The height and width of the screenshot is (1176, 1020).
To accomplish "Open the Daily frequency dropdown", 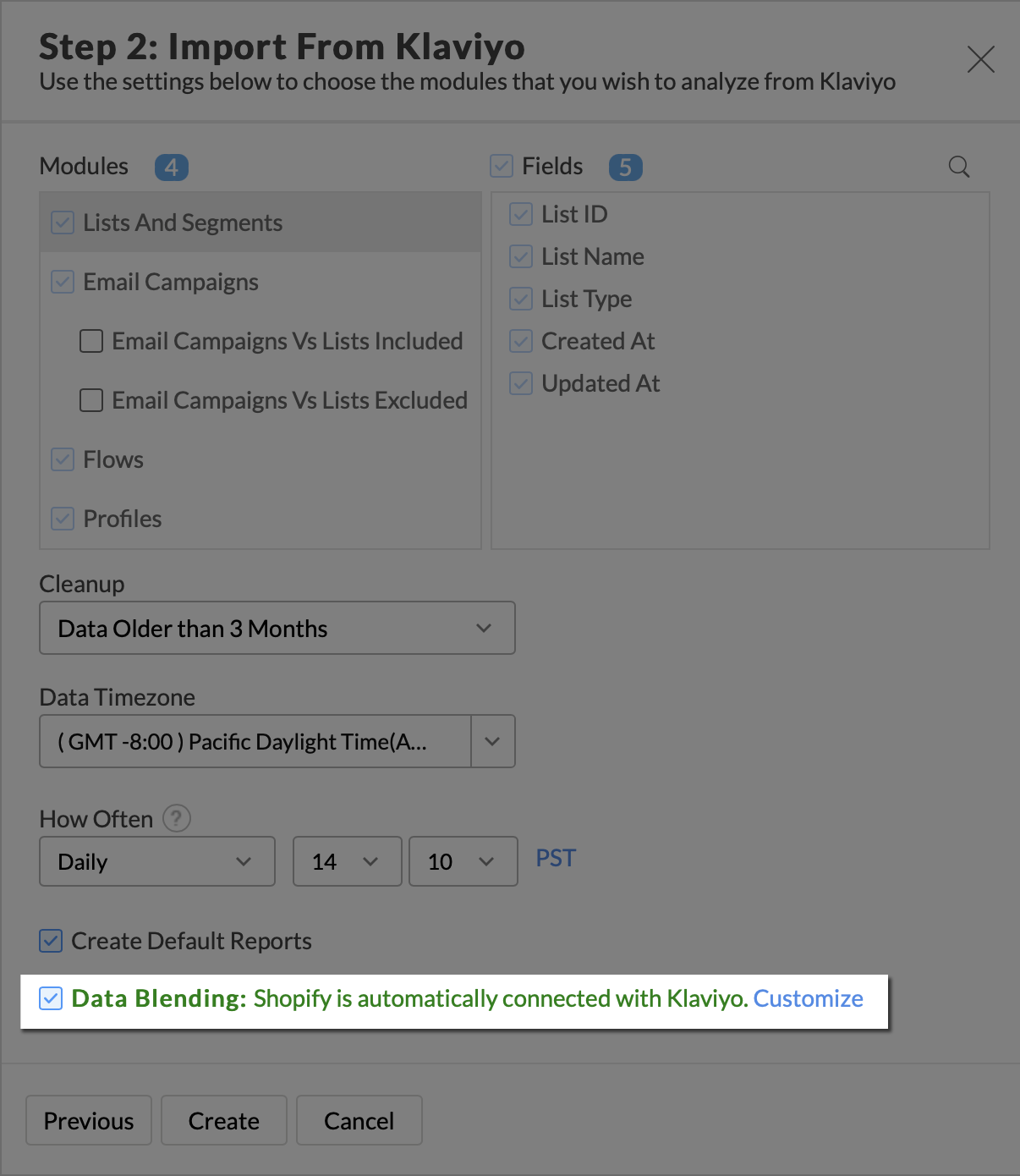I will click(x=156, y=861).
